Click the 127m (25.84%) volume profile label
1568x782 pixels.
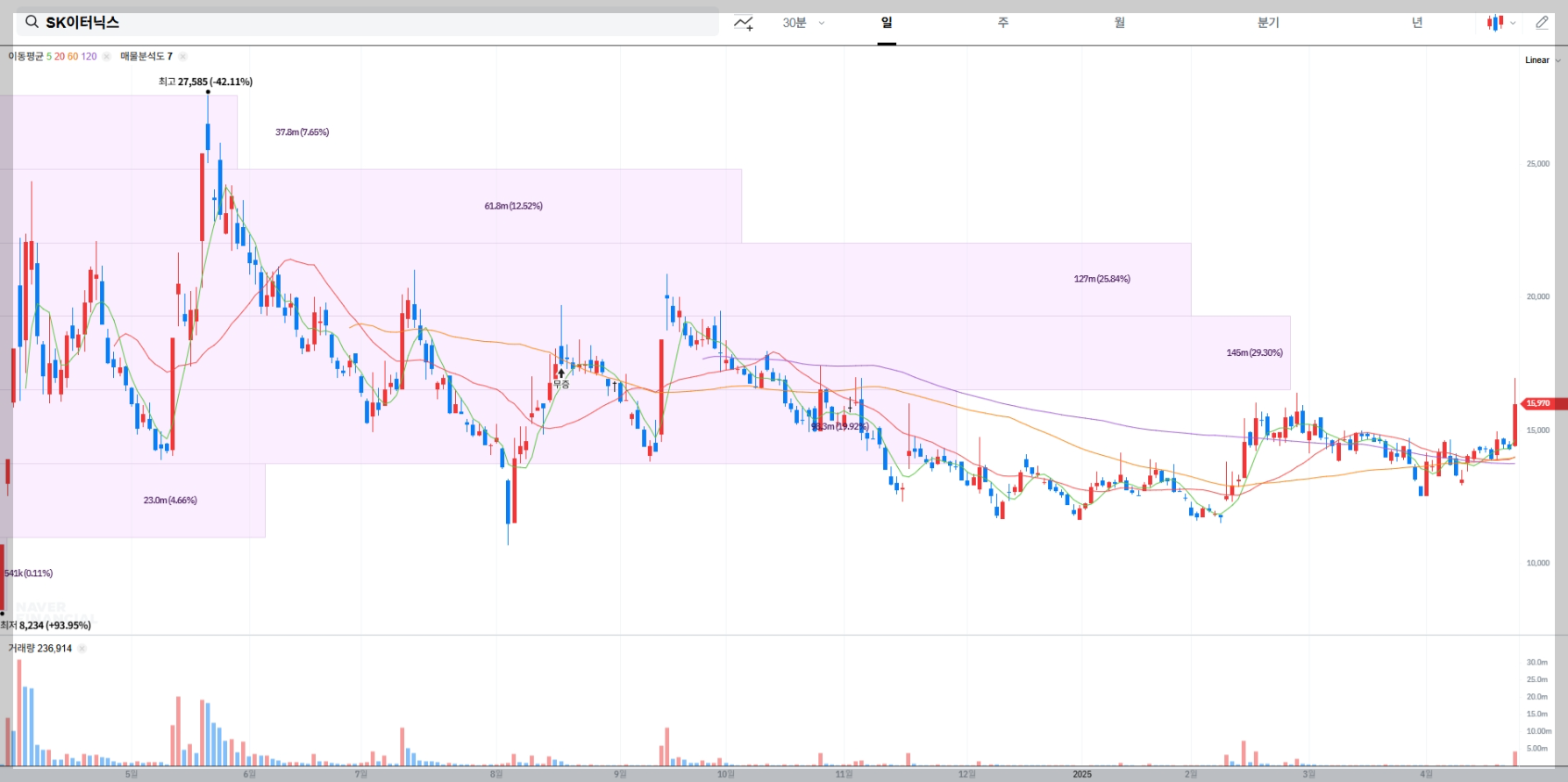(x=1102, y=279)
